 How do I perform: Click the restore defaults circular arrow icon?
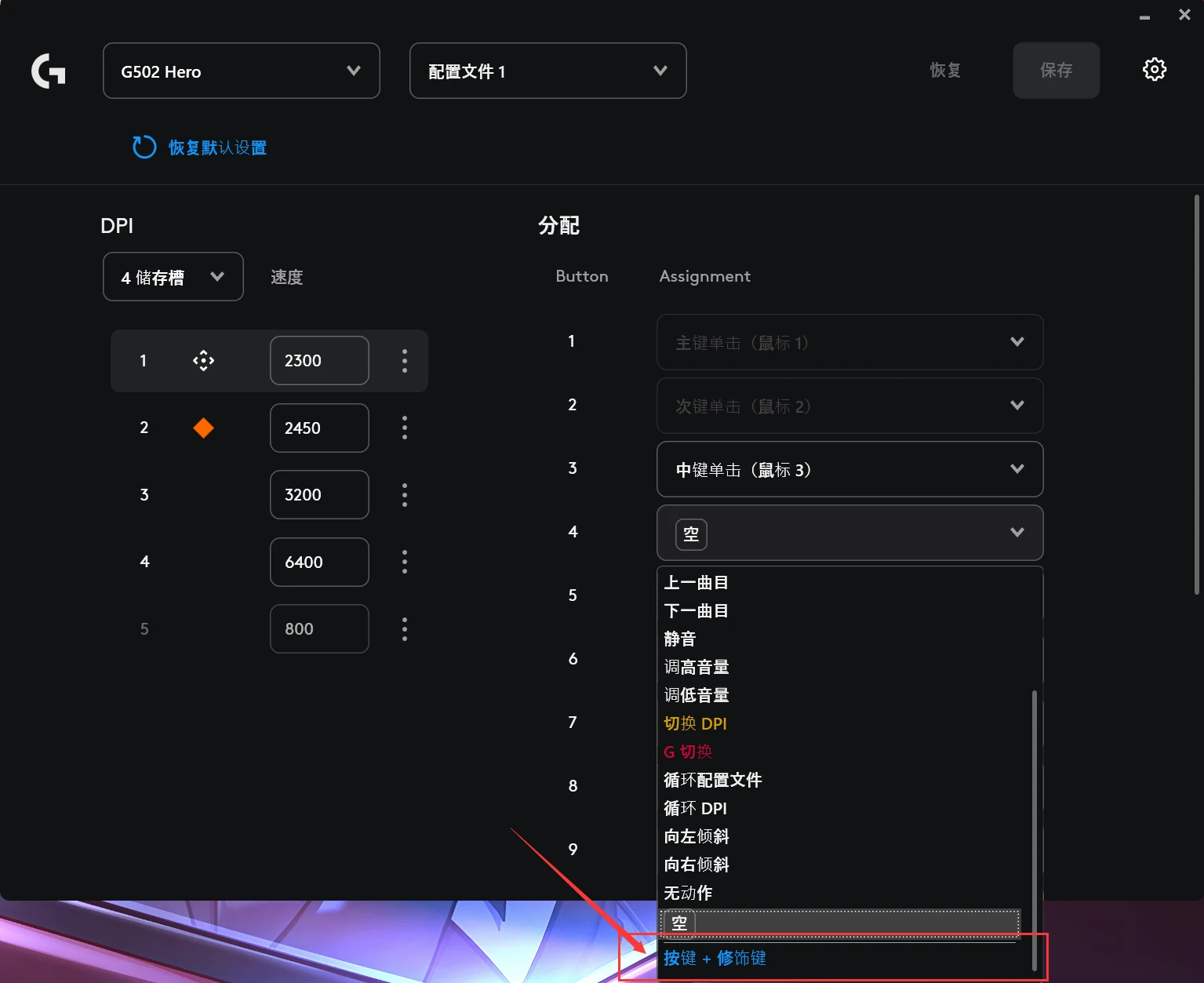(144, 147)
